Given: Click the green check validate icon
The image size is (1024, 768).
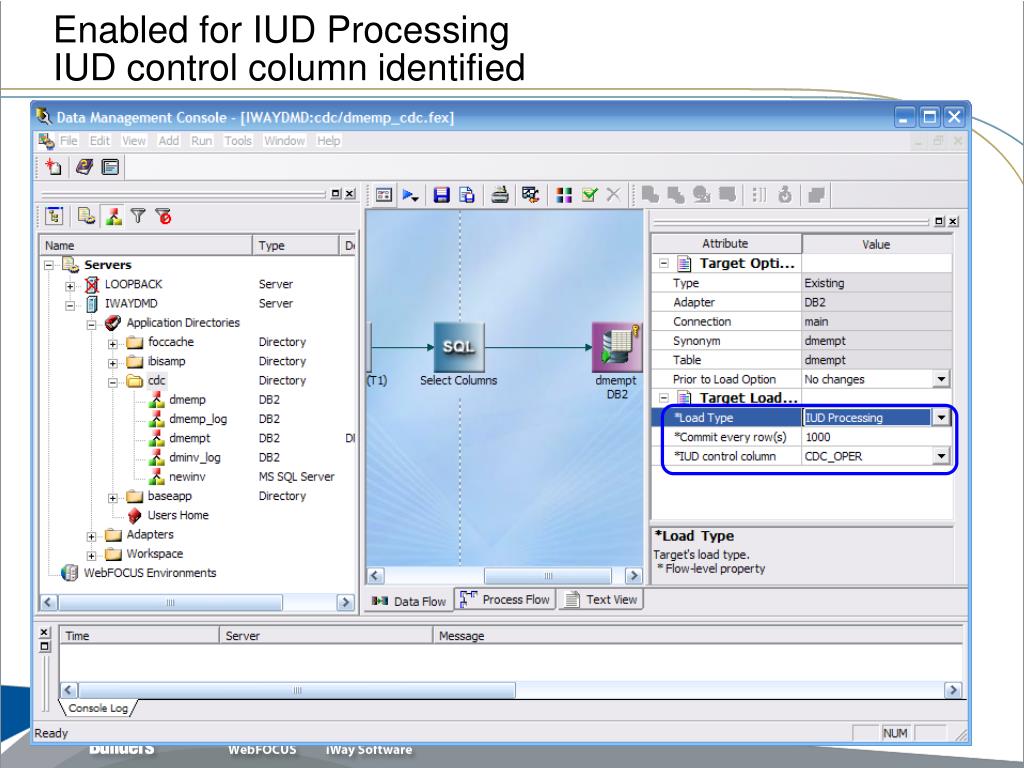Looking at the screenshot, I should [x=589, y=195].
